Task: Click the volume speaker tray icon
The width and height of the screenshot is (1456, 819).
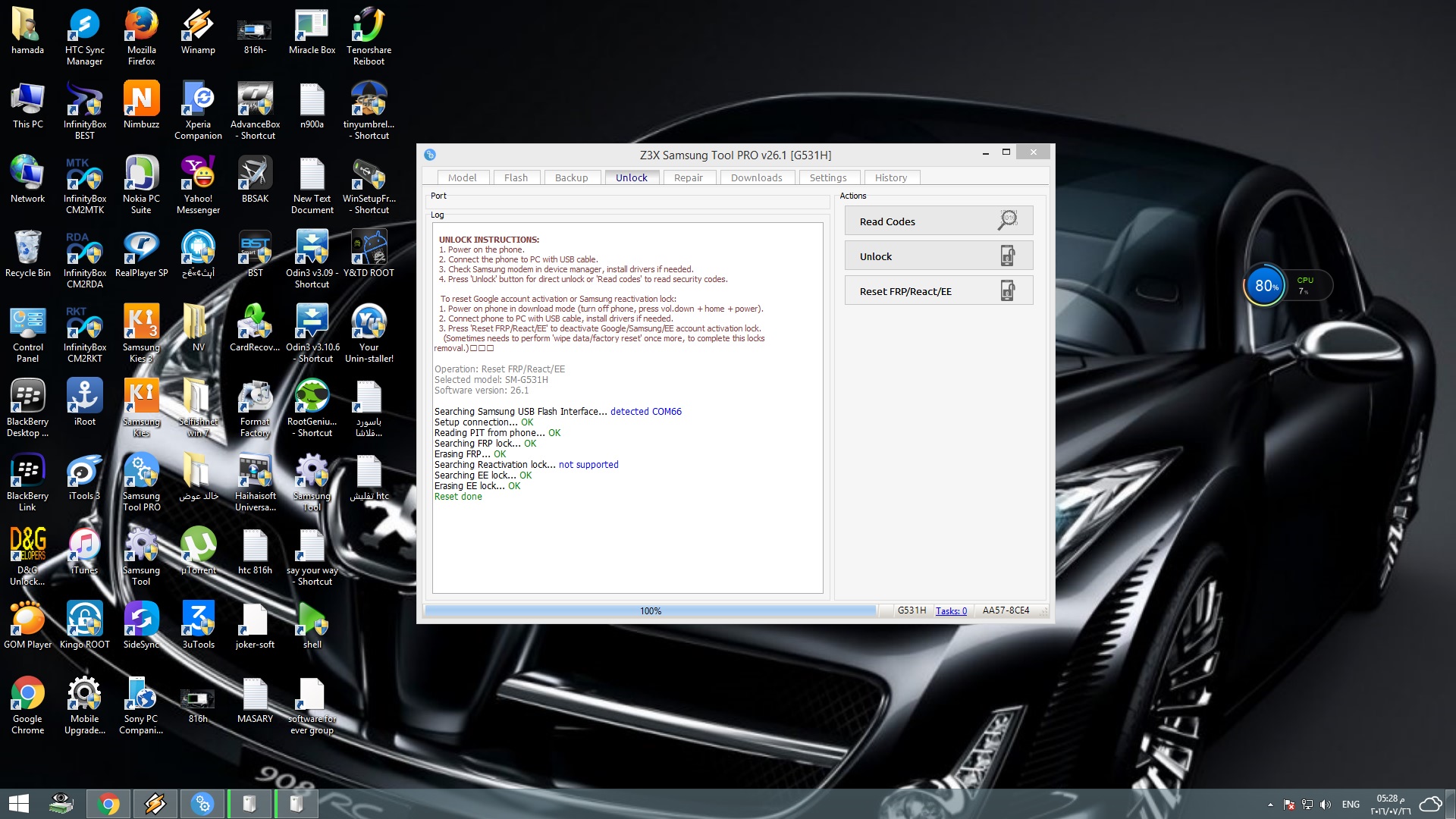Action: [1326, 805]
